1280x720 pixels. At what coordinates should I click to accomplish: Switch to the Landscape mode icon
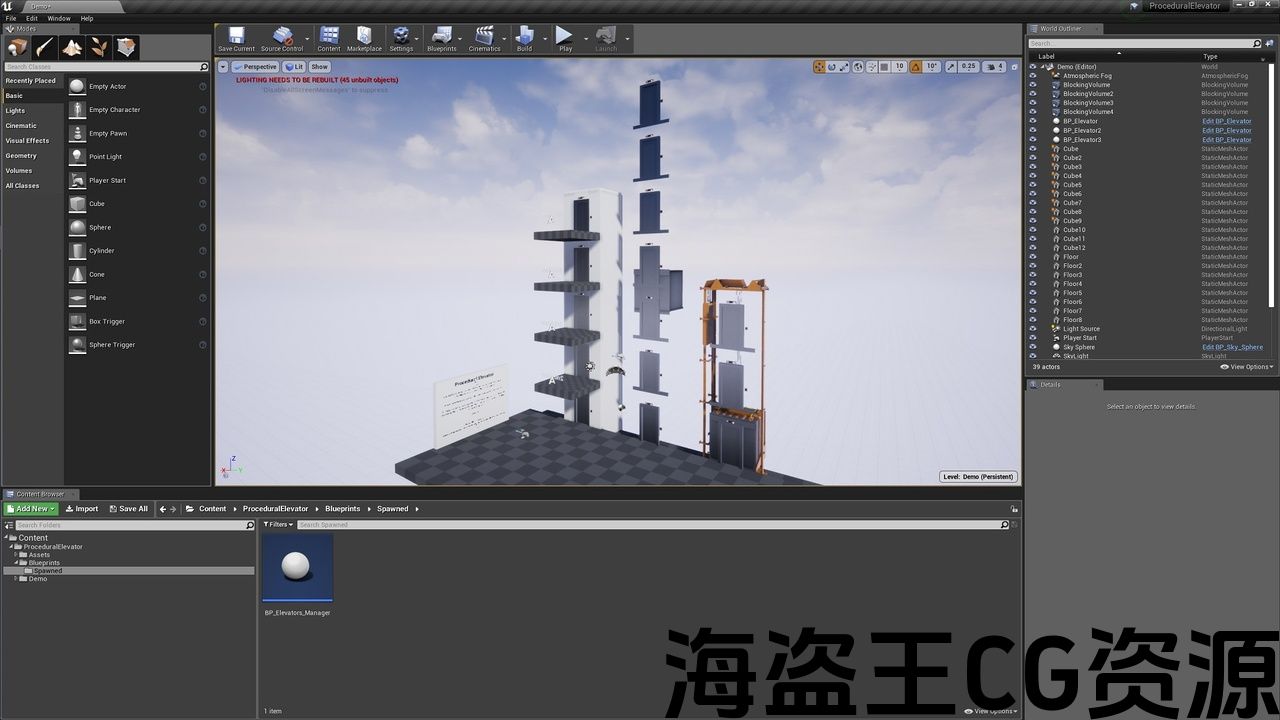pos(72,47)
